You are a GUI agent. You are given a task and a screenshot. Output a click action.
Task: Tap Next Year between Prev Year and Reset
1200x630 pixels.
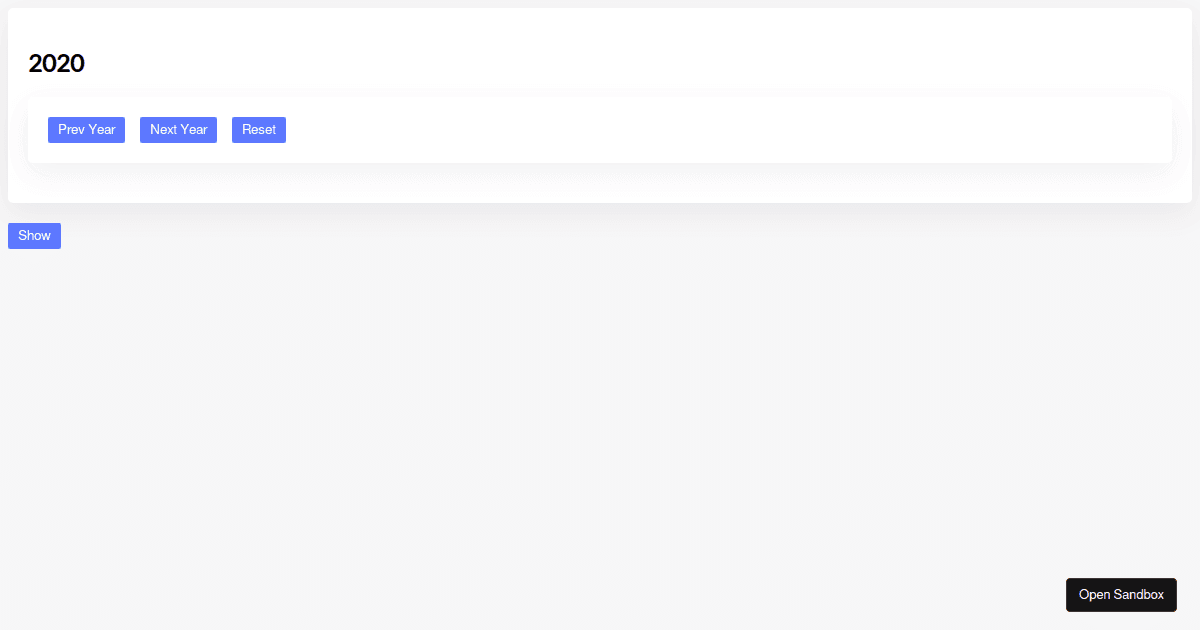click(x=178, y=130)
